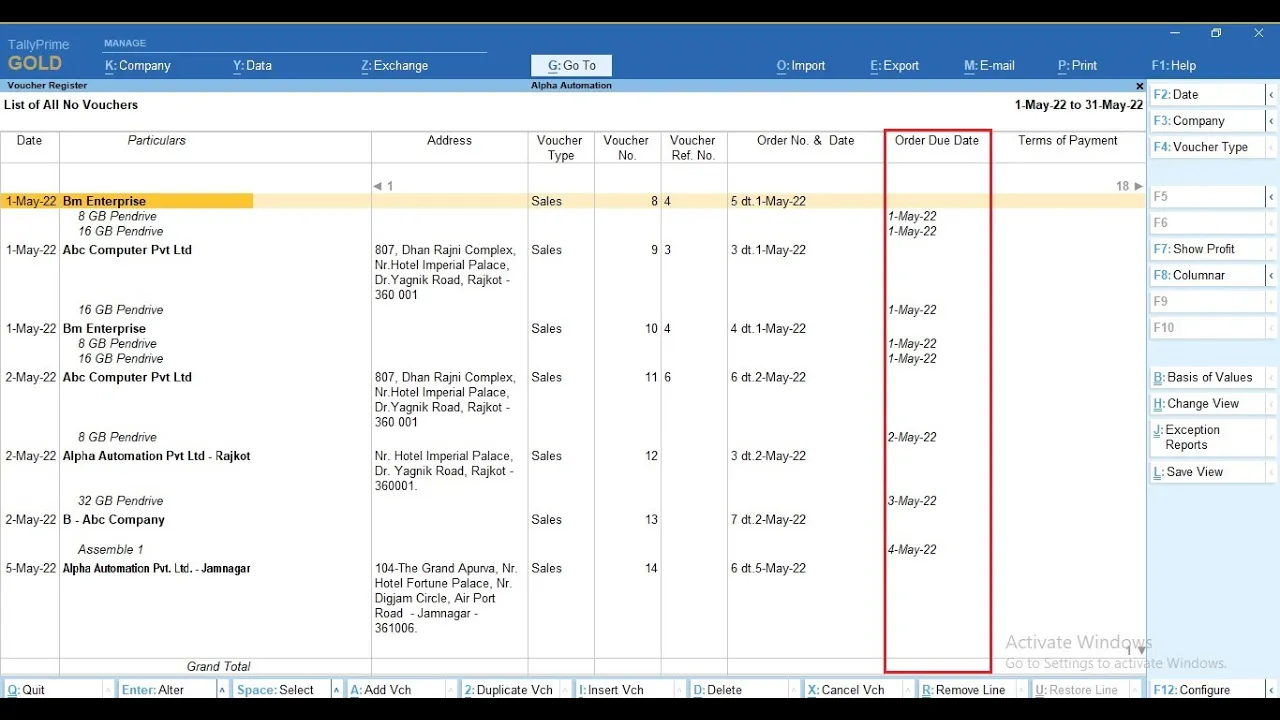Open the P: Print menu
Viewport: 1280px width, 720px height.
(x=1077, y=66)
